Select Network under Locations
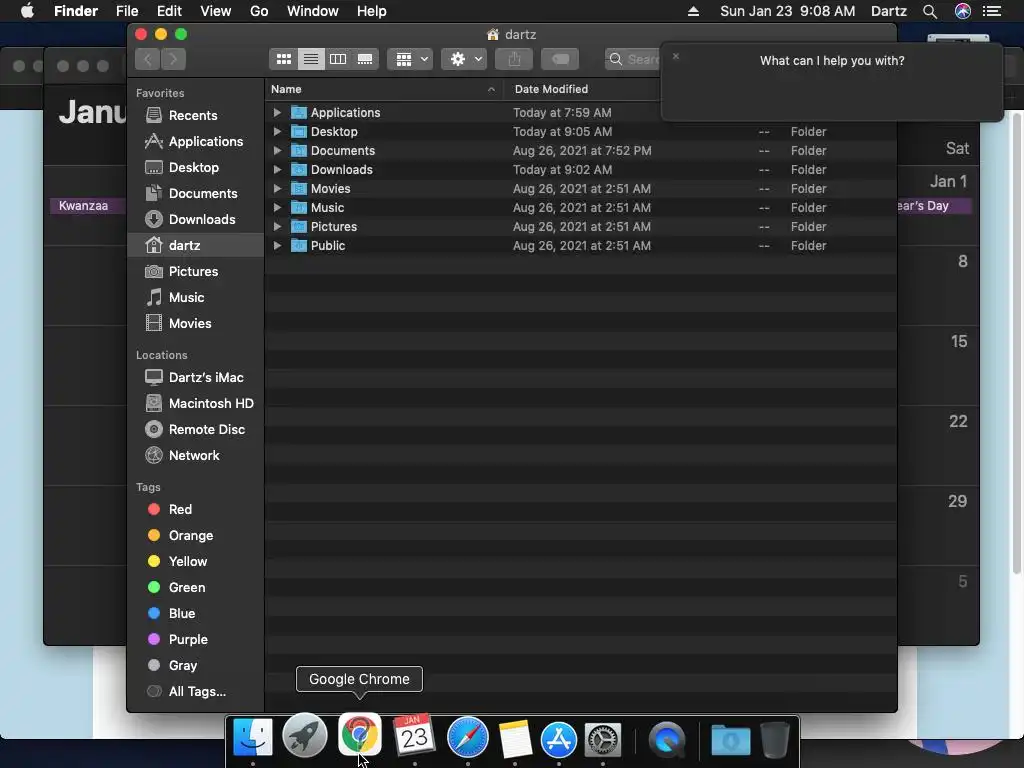The image size is (1024, 768). point(195,456)
